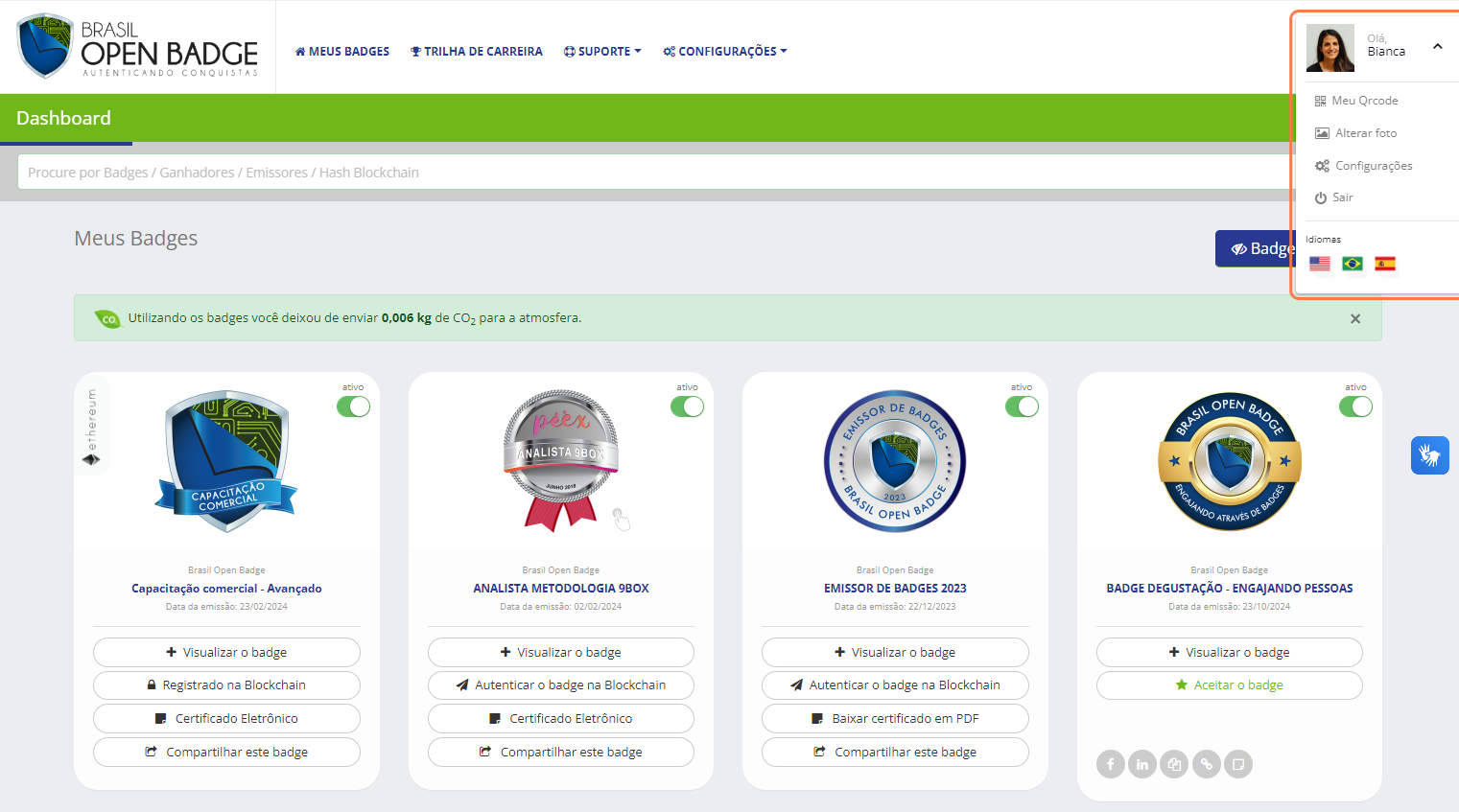Toggle ativo switch on Badge Degustação
Image resolution: width=1459 pixels, height=812 pixels.
tap(1355, 406)
